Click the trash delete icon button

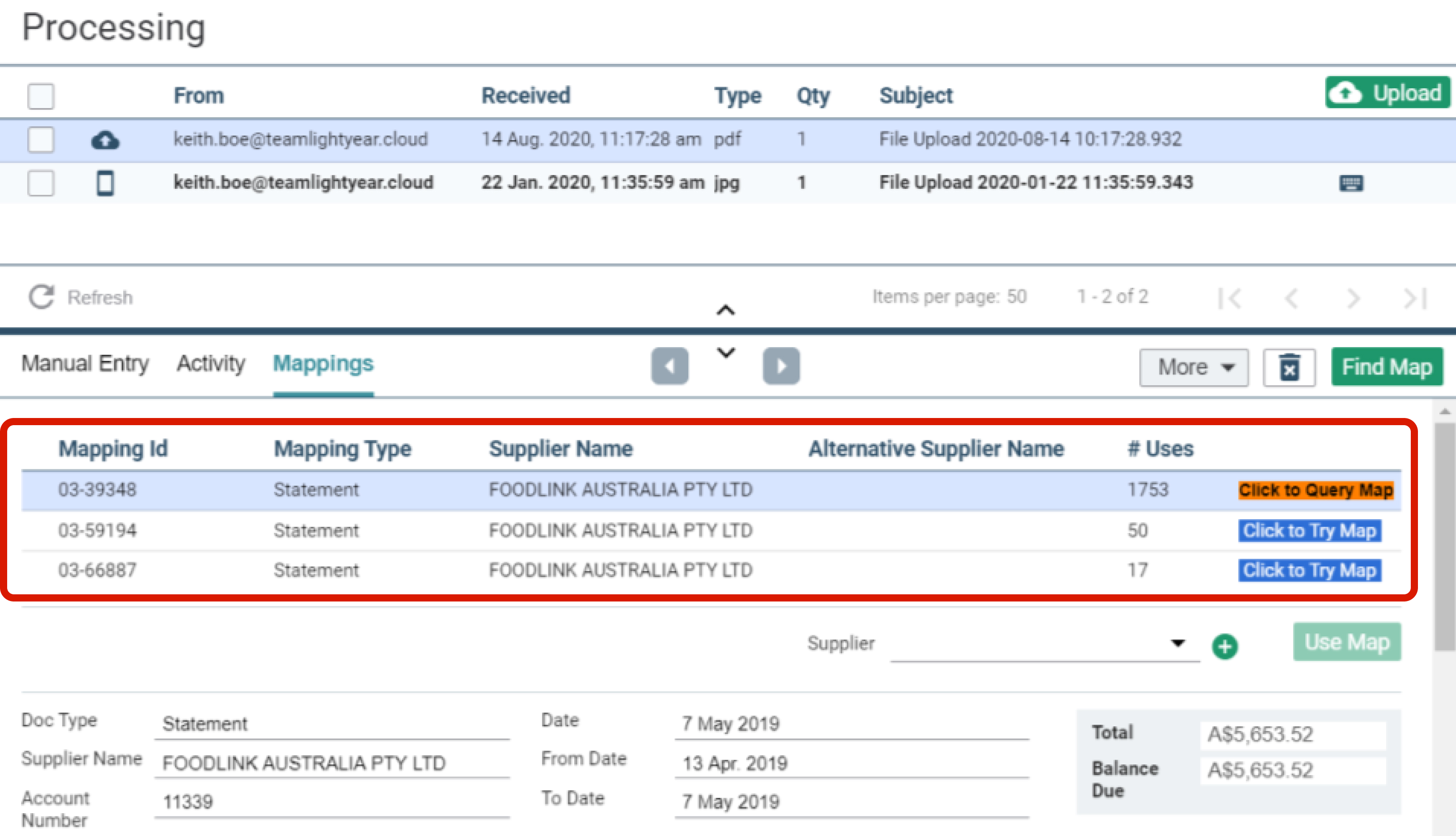1289,367
